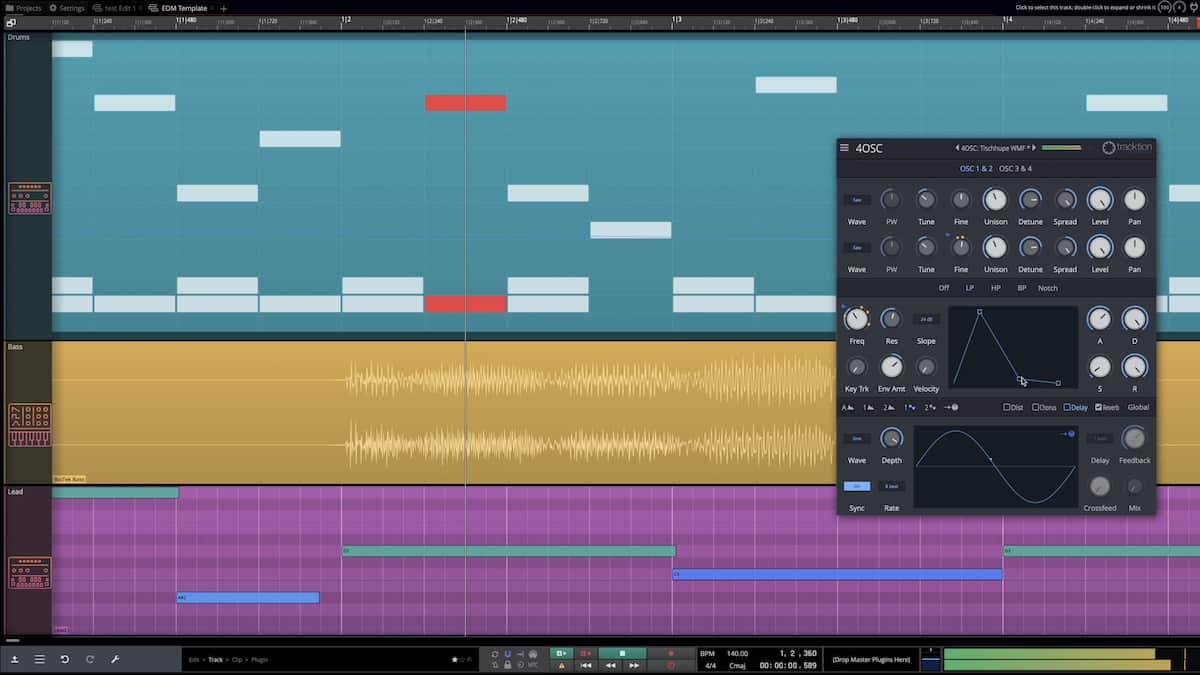Image resolution: width=1200 pixels, height=675 pixels.
Task: Open the Drums track instrument icon
Action: tap(30, 198)
